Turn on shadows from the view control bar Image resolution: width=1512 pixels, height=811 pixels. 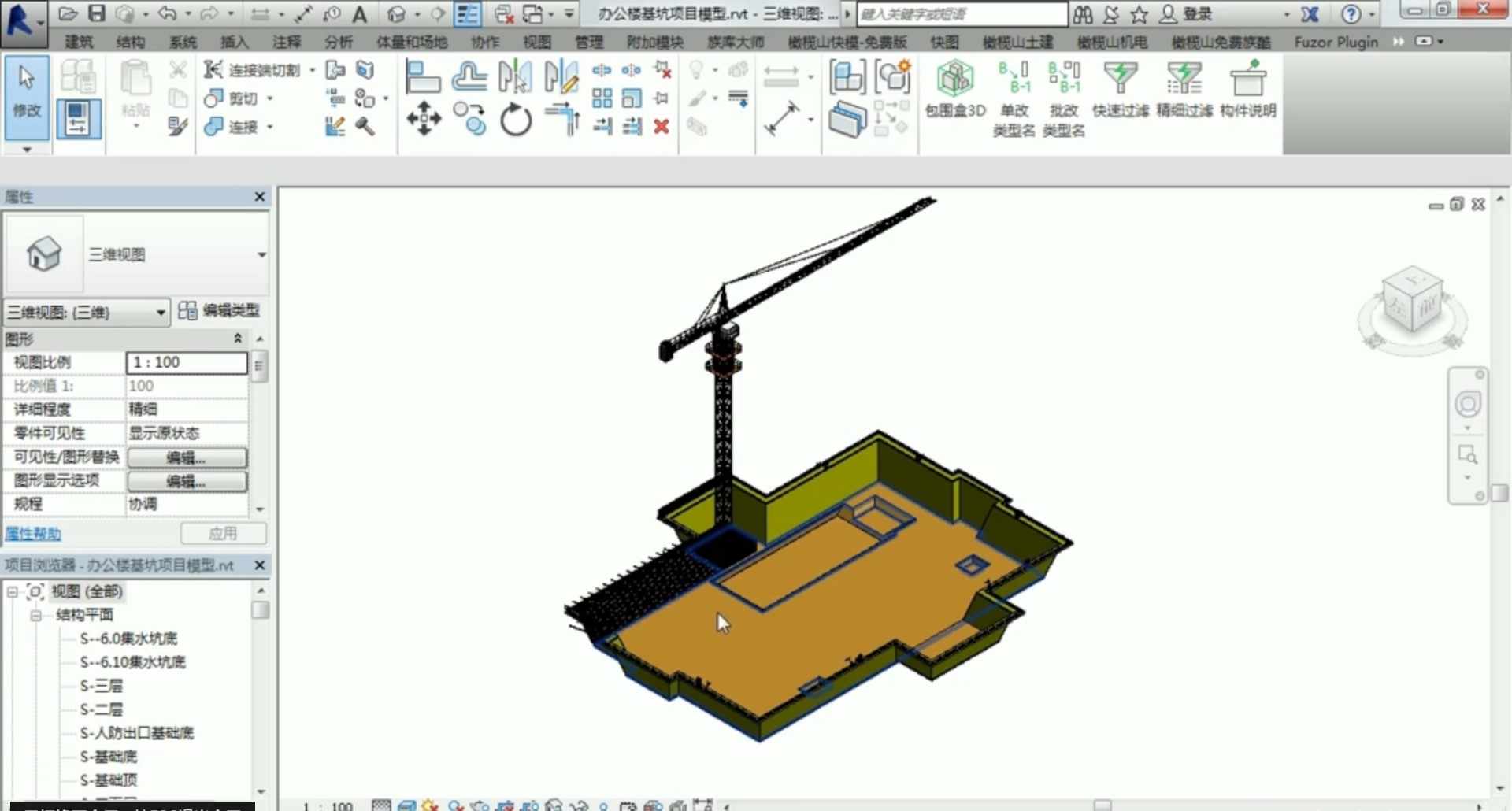tap(454, 805)
